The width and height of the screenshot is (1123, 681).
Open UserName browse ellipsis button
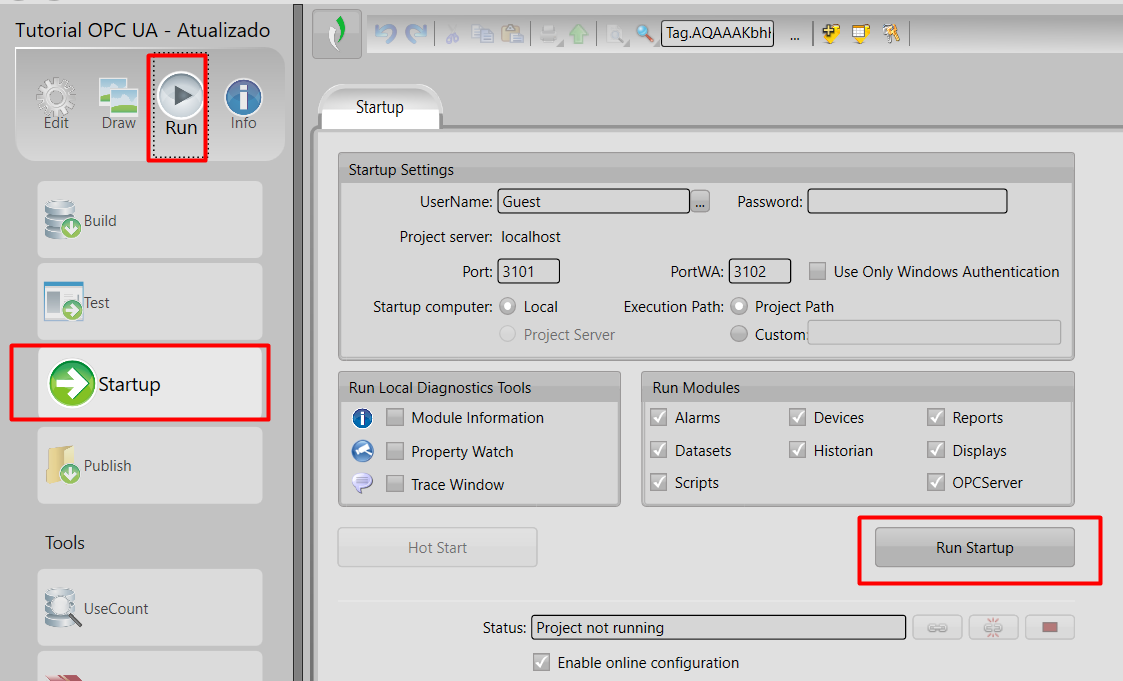coord(700,202)
